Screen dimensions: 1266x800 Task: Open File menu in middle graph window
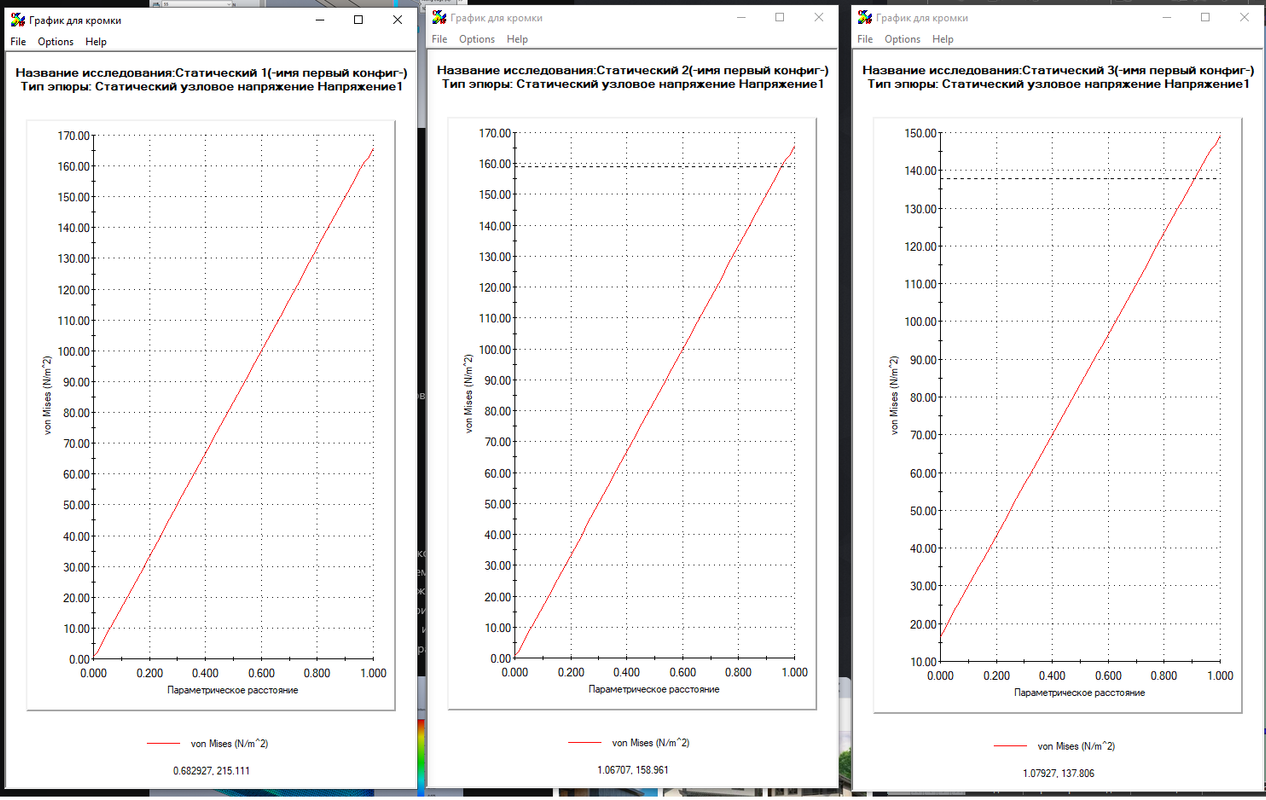pyautogui.click(x=440, y=39)
